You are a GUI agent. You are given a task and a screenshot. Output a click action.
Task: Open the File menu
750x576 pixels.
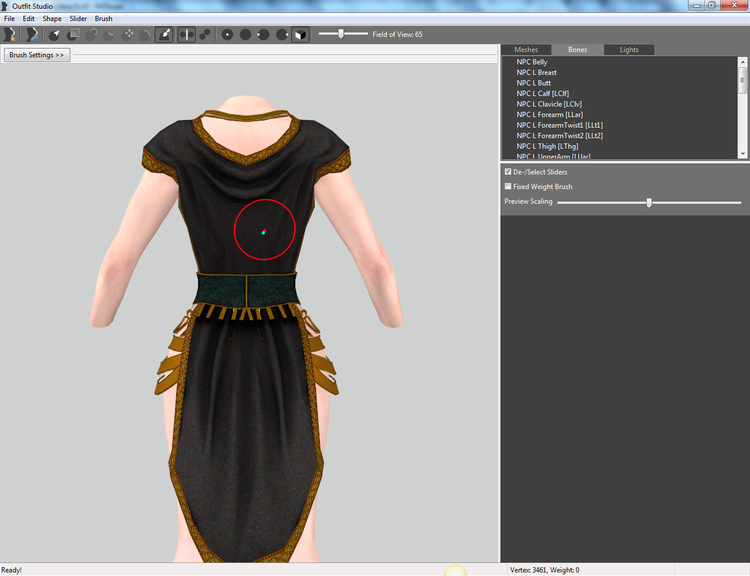click(x=9, y=19)
